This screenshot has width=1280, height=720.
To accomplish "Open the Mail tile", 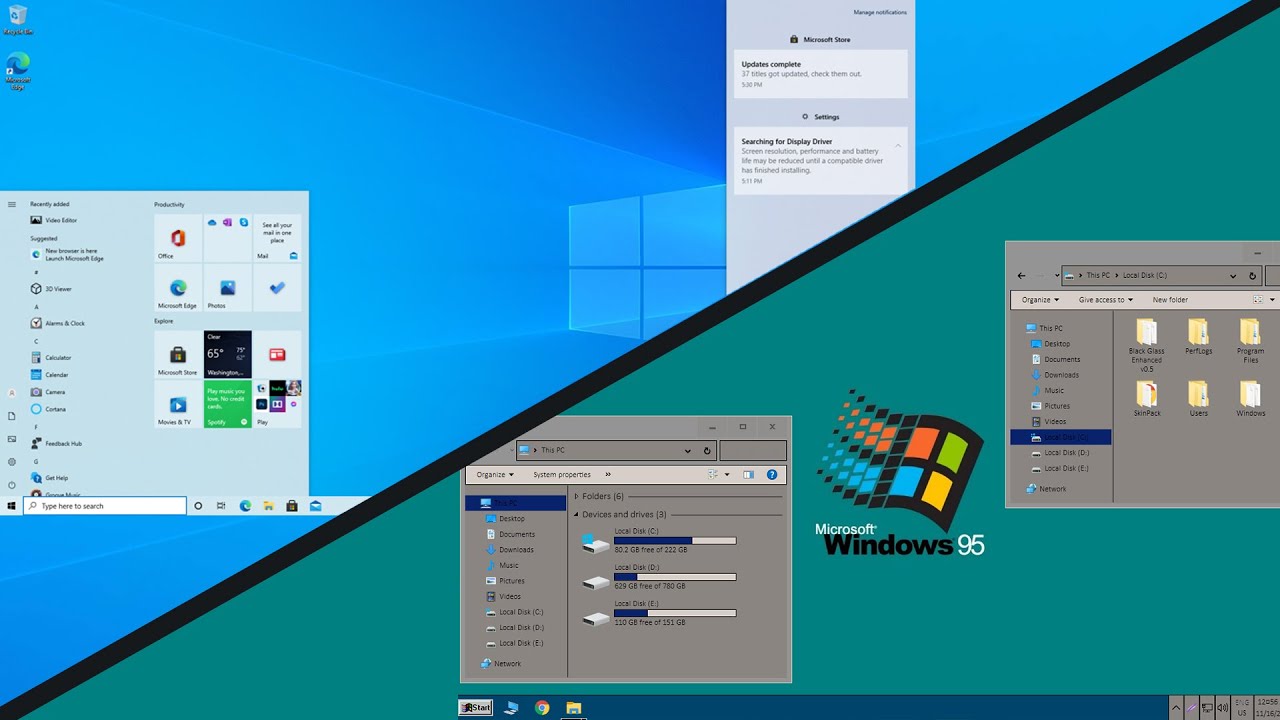I will [277, 238].
